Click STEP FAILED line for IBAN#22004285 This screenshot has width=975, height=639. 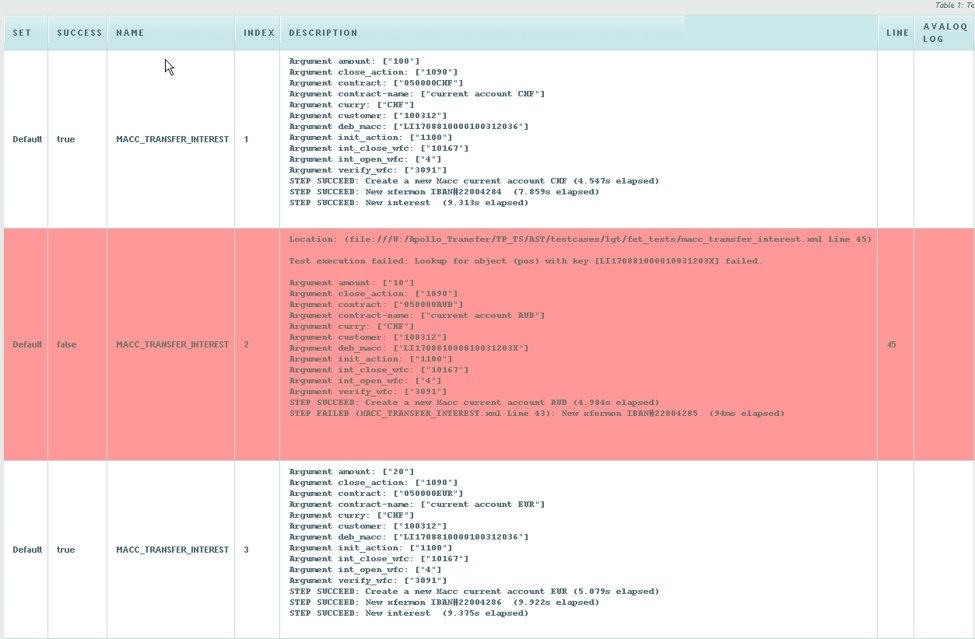537,413
